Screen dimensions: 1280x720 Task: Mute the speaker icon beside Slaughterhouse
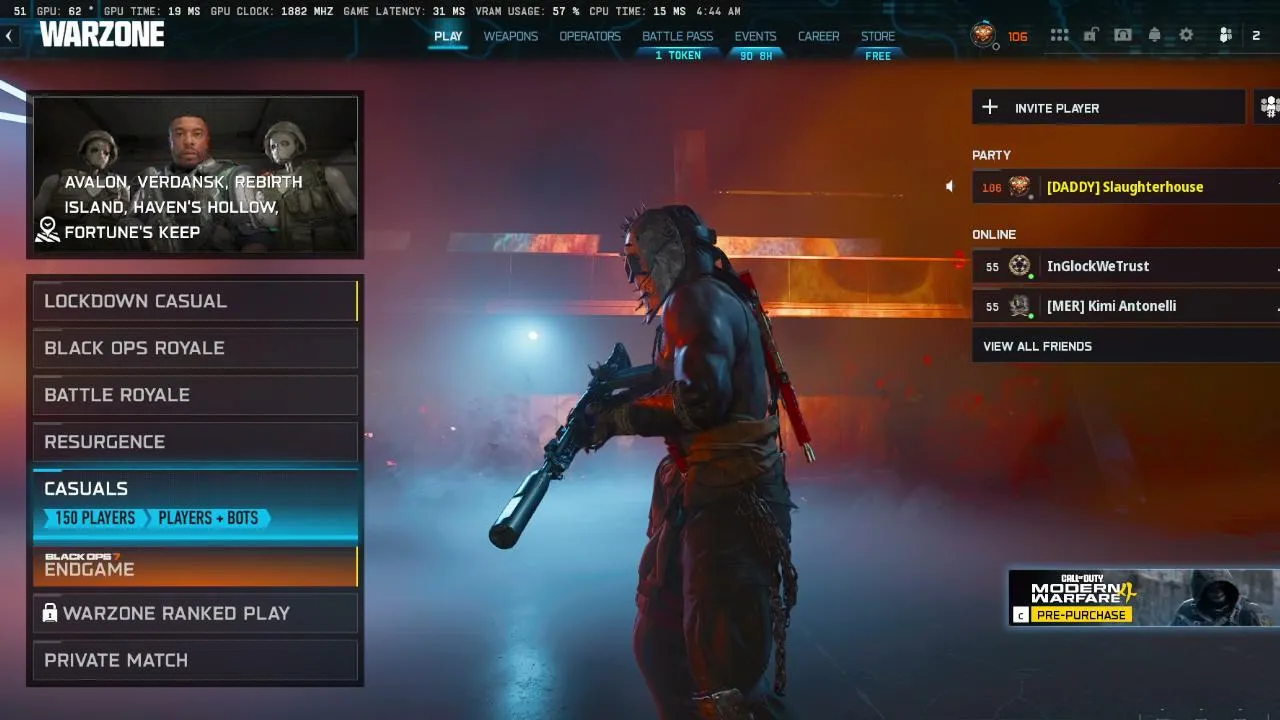(950, 186)
